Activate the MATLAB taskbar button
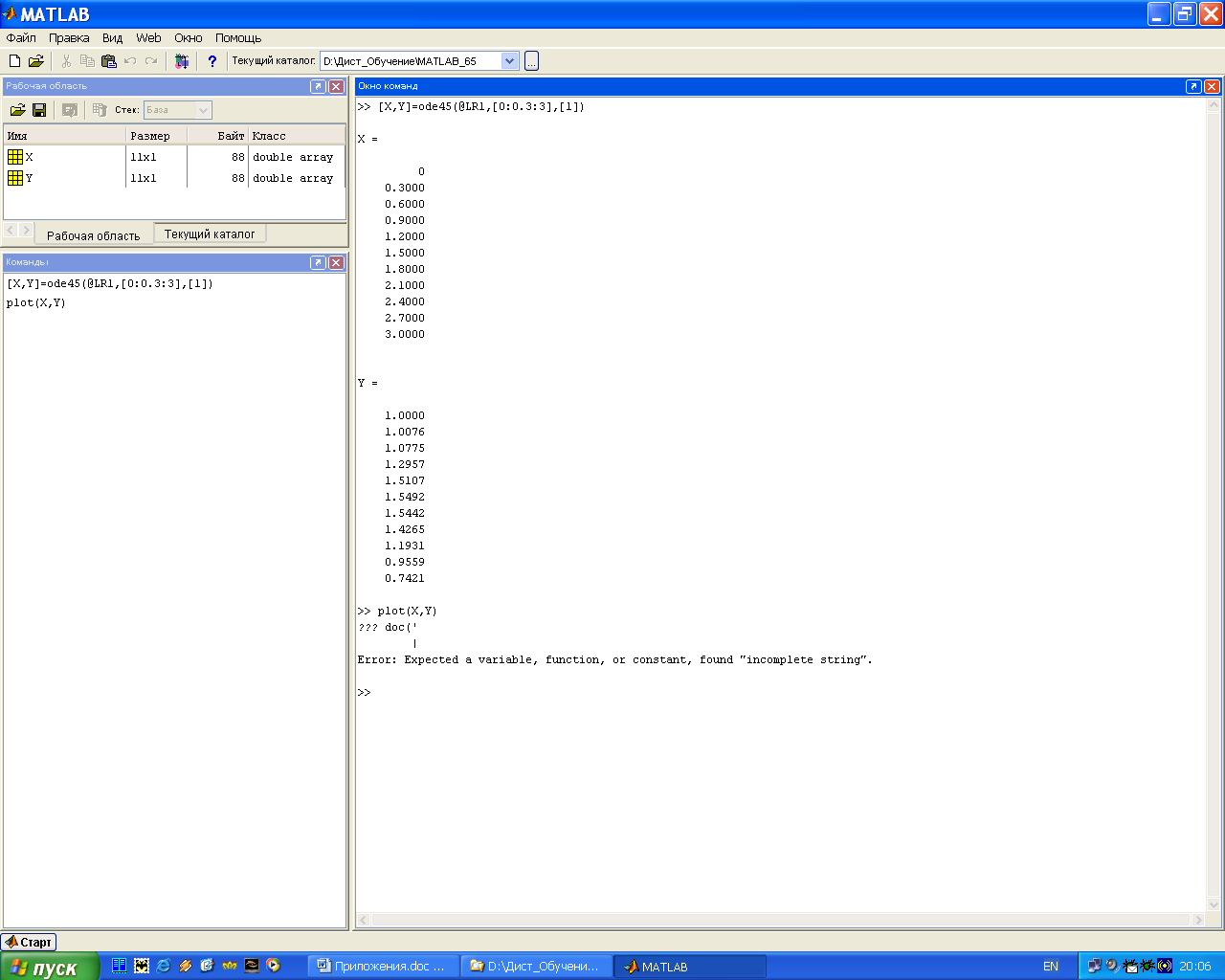The width and height of the screenshot is (1225, 980). click(x=690, y=967)
